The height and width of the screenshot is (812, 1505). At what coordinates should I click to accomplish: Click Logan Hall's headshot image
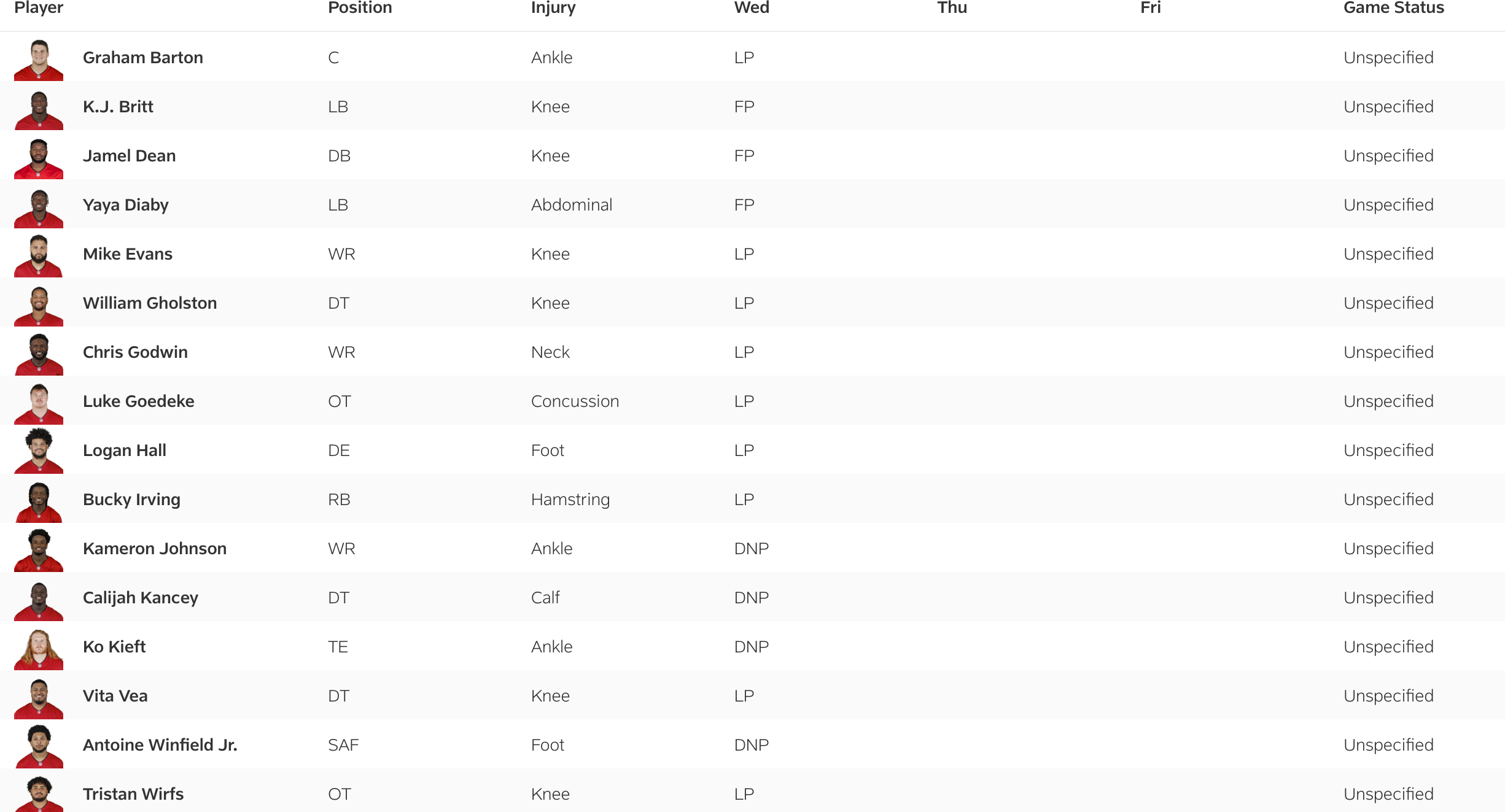39,452
